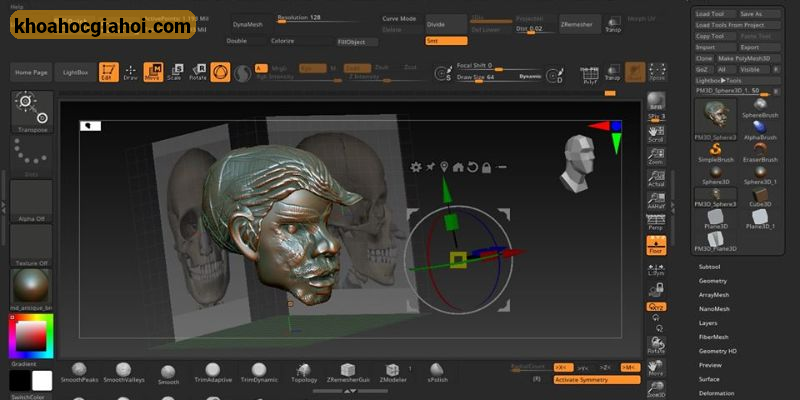Select the SimpleBrush tool thumbnail
This screenshot has height=400, width=800.
(716, 153)
